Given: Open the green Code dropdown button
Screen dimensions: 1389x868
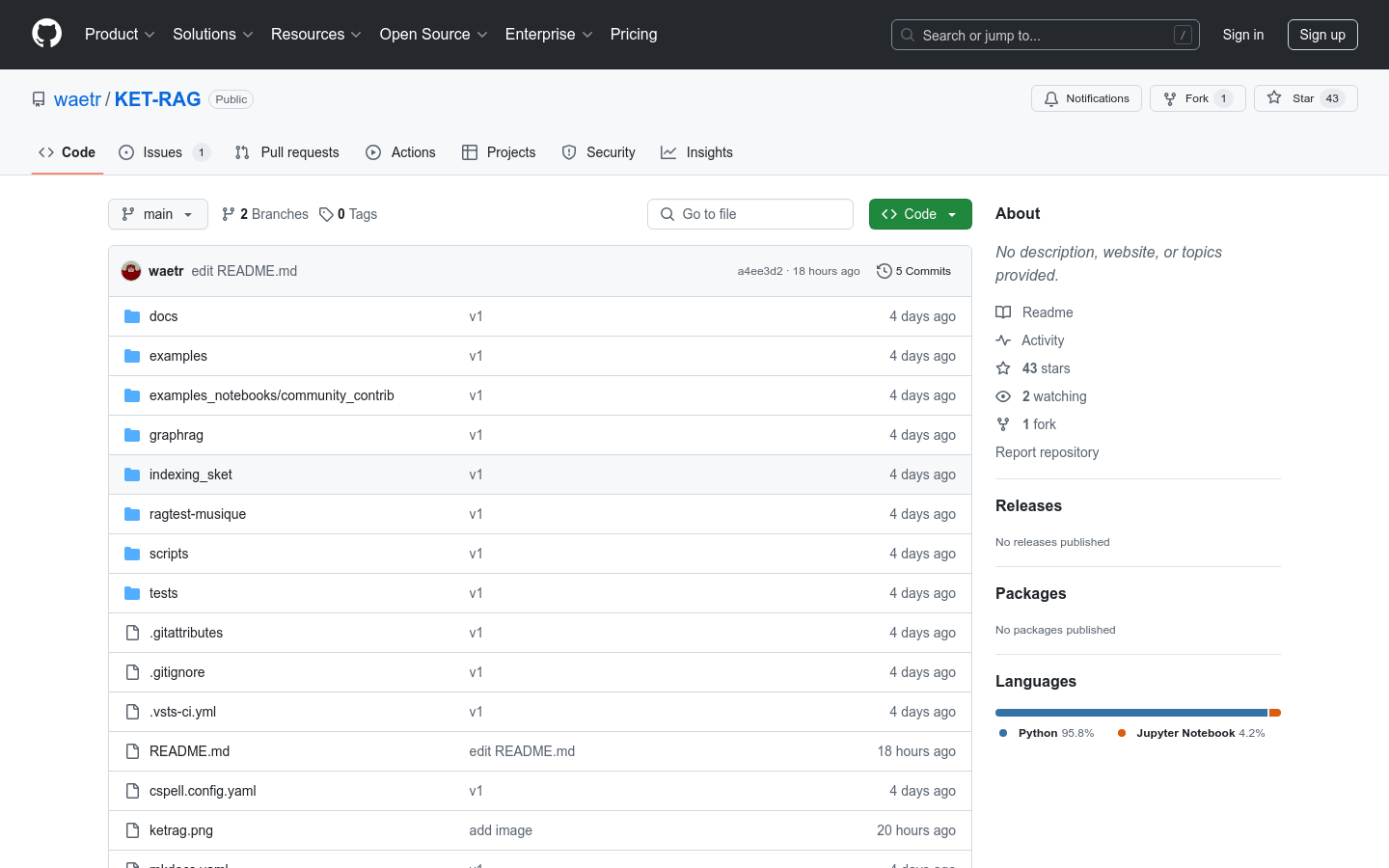Looking at the screenshot, I should 920,214.
